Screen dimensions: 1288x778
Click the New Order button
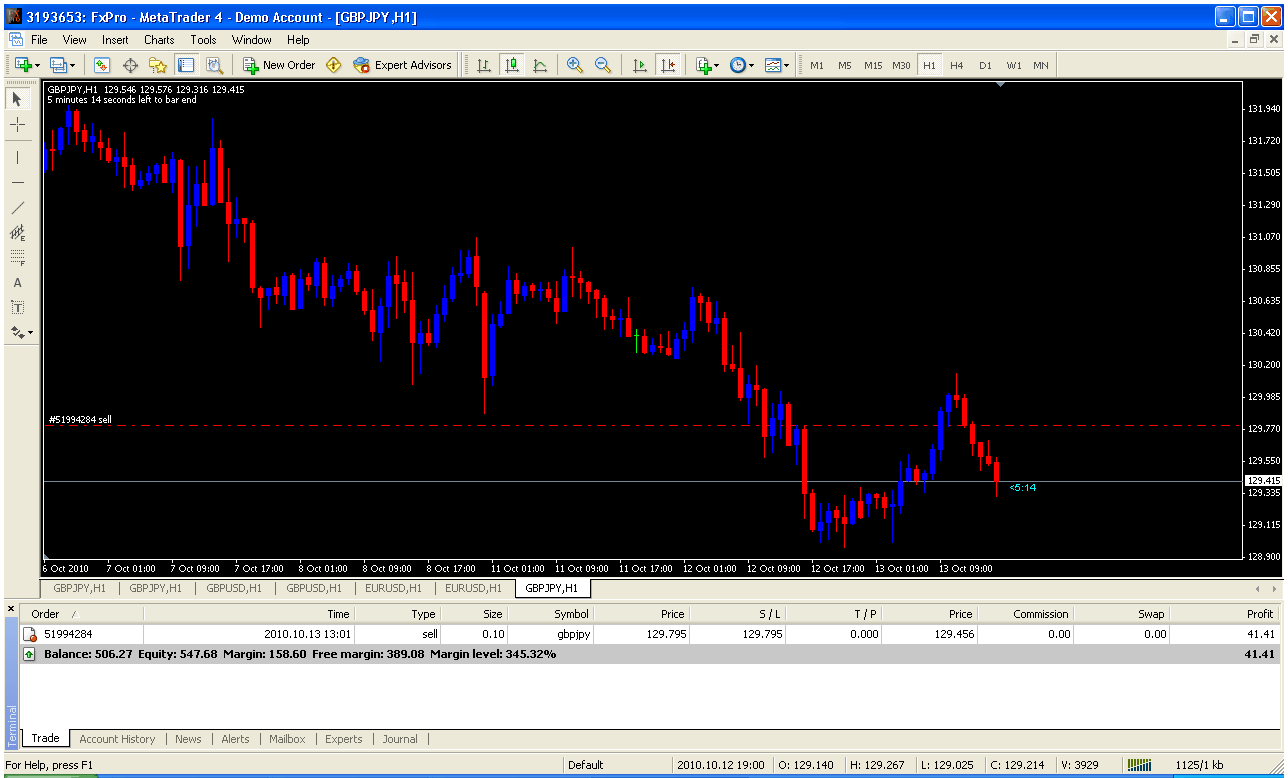(279, 65)
